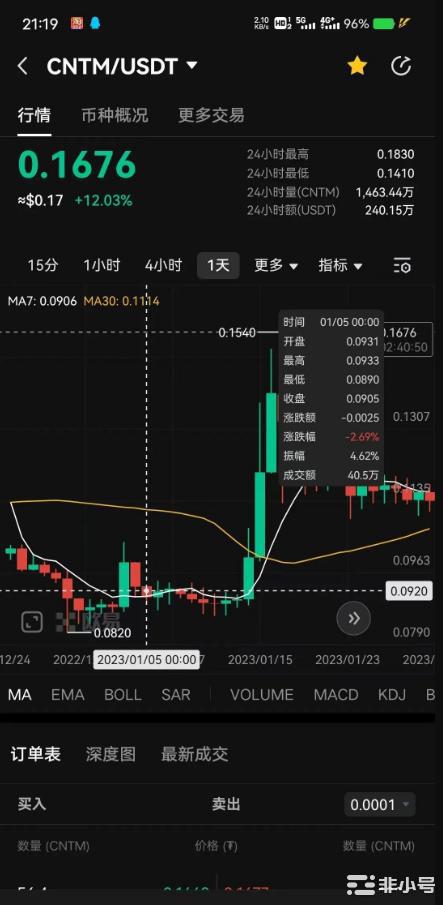
Task: Tap the 24小时最高 value 0.1830
Action: (x=395, y=154)
